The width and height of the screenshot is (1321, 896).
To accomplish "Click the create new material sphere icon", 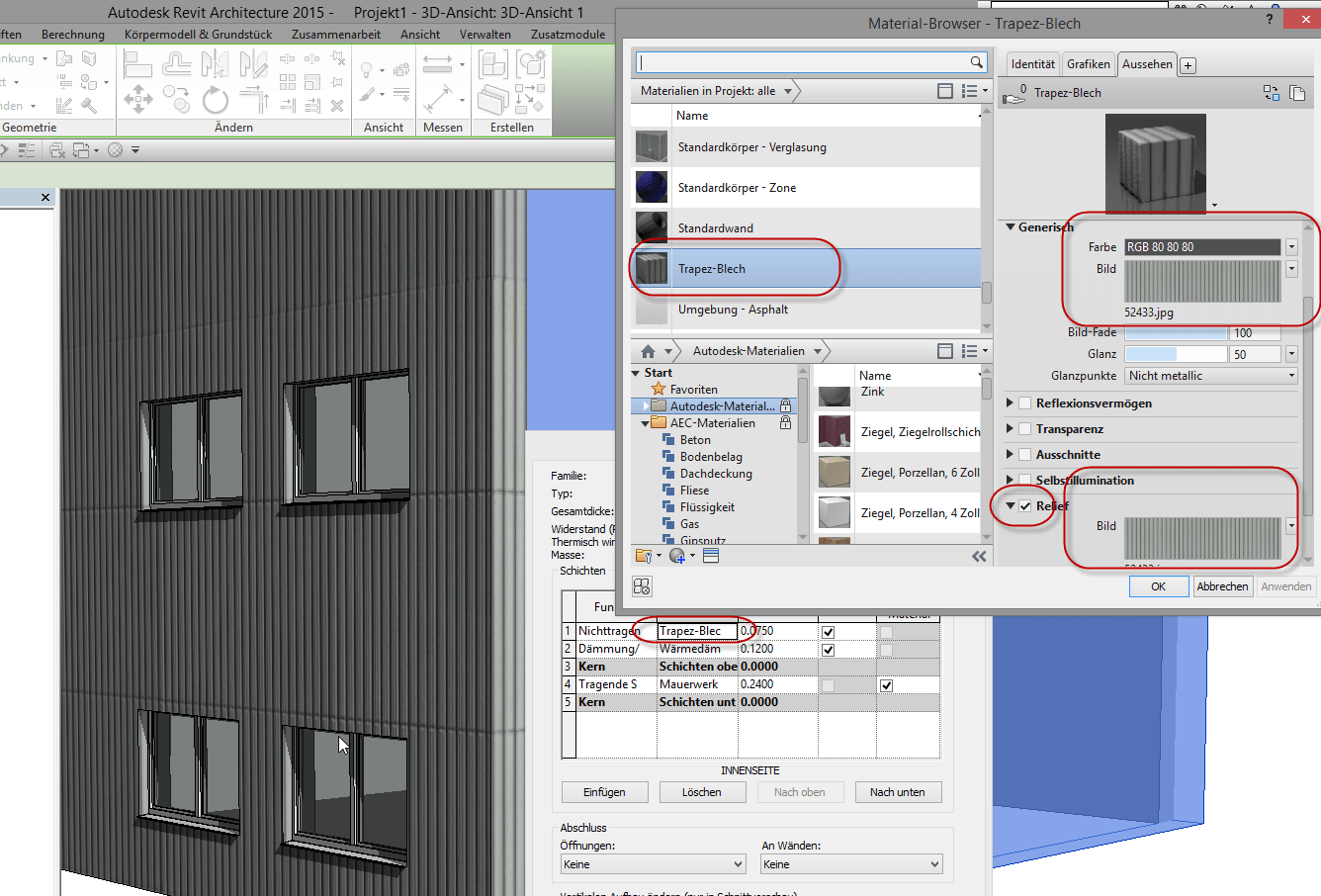I will pyautogui.click(x=677, y=556).
